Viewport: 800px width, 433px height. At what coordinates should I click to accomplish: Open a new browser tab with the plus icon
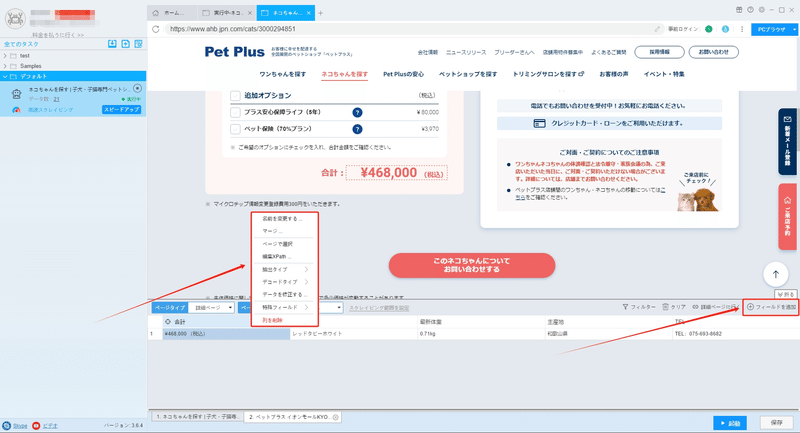[320, 13]
